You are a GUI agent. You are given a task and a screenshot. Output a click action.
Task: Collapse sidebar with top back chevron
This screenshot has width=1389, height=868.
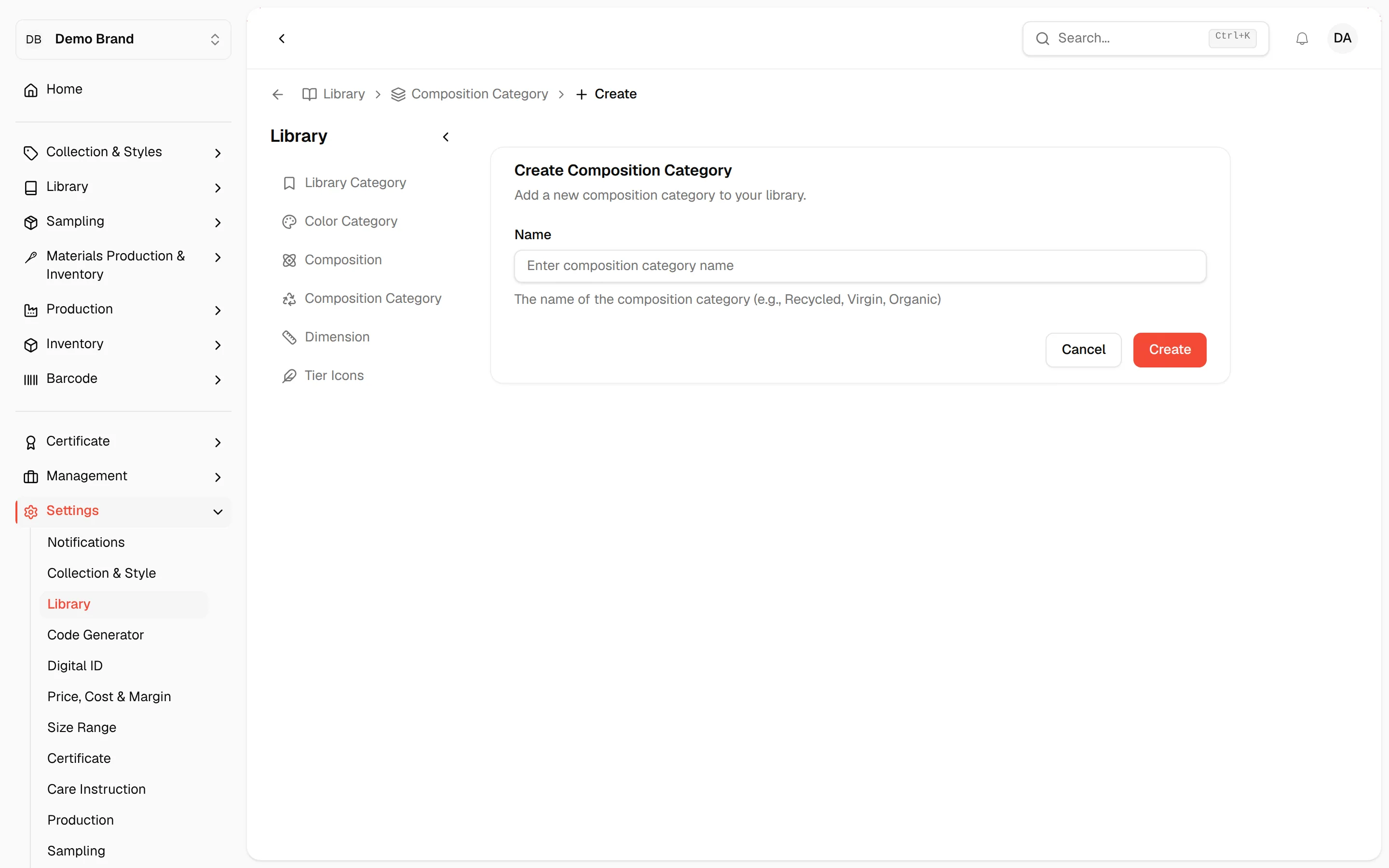(282, 39)
